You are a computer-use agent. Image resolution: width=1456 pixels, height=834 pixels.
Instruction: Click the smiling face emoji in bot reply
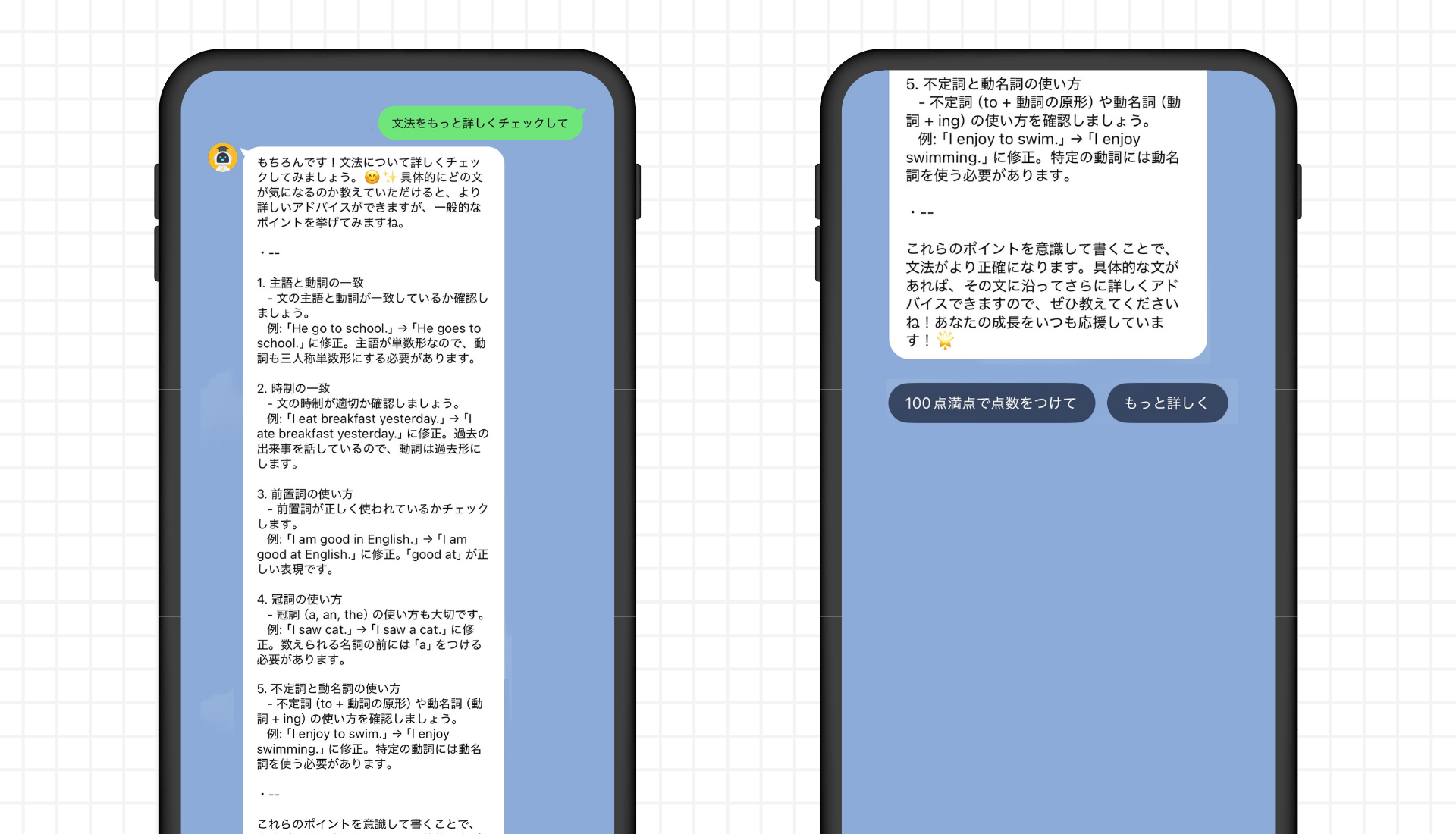click(372, 177)
